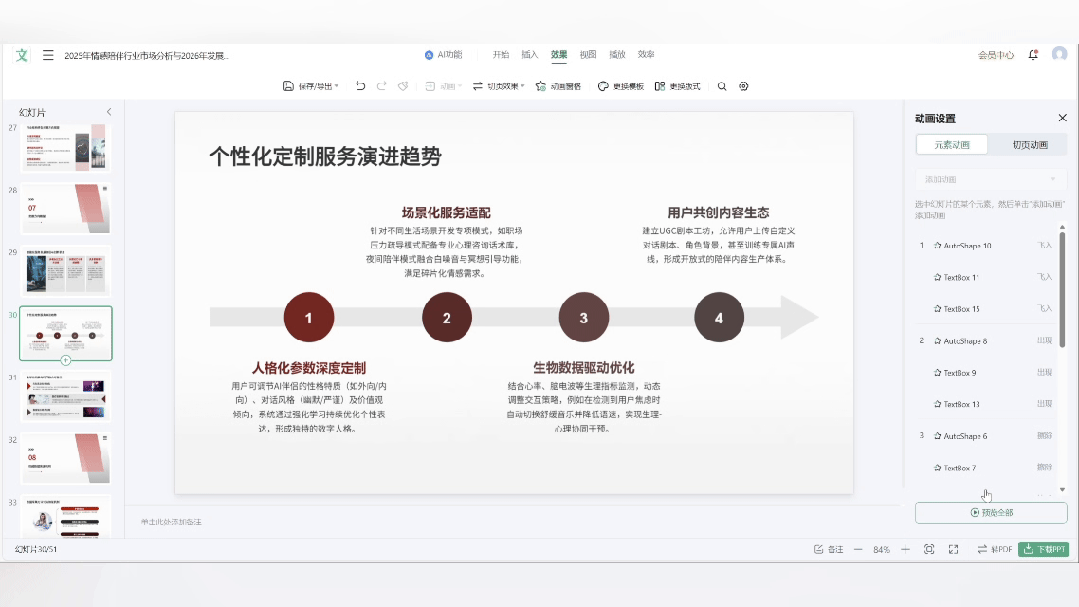Open the search magnifier icon
This screenshot has width=1079, height=607.
720,87
